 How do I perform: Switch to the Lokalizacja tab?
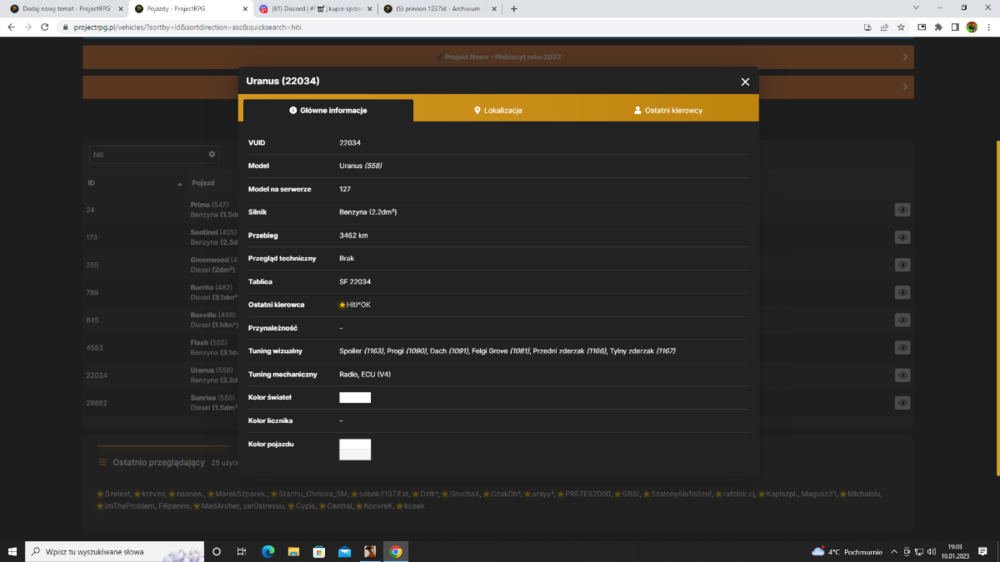click(498, 110)
